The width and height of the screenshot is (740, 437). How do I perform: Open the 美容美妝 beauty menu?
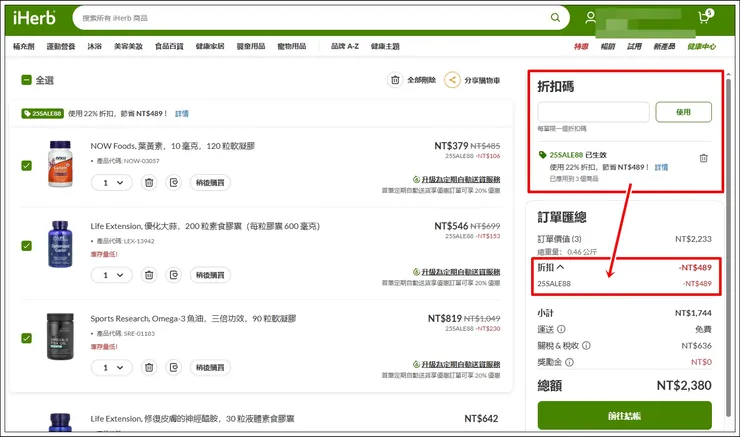[x=128, y=46]
